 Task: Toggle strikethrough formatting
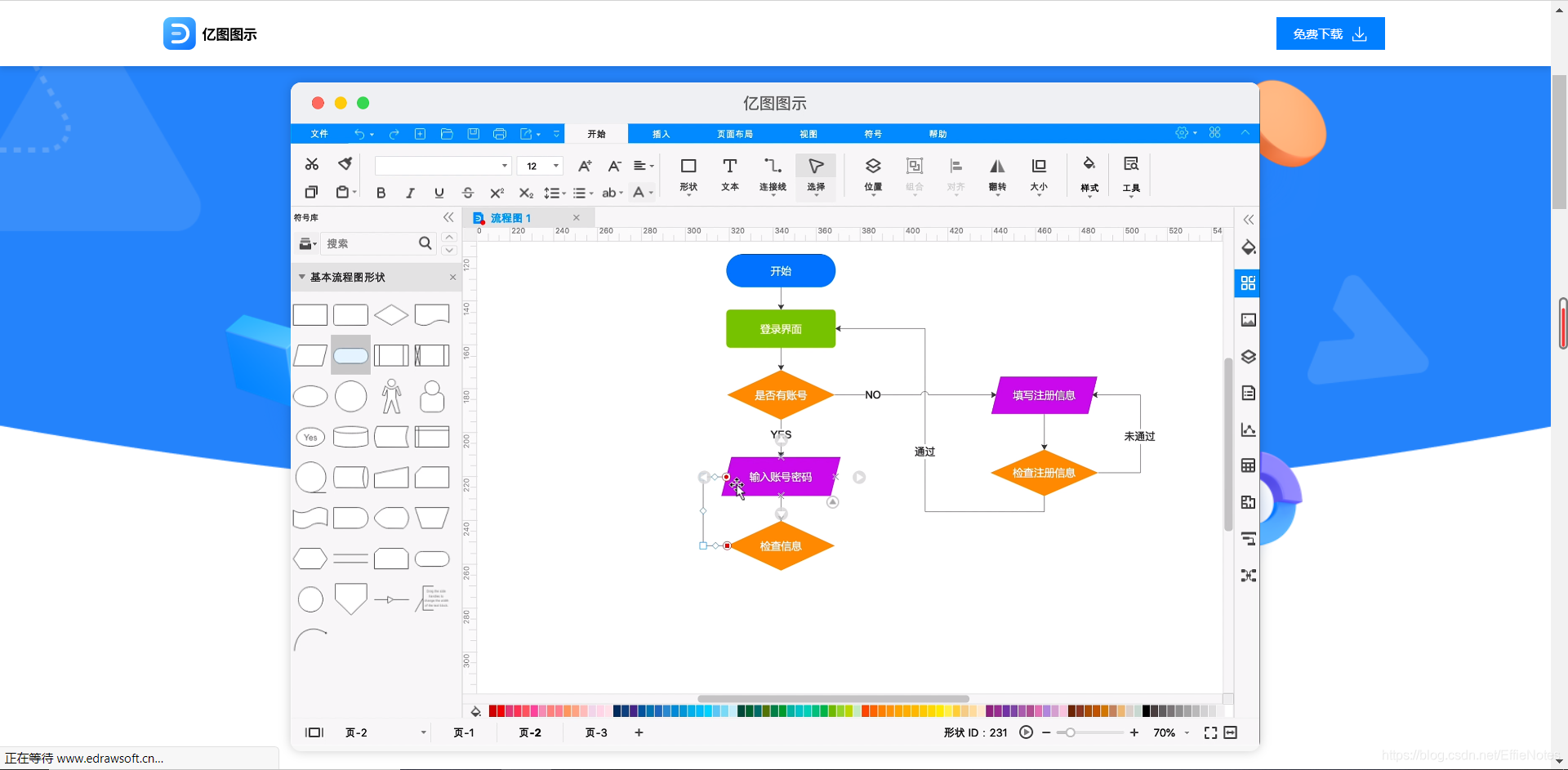pyautogui.click(x=468, y=193)
